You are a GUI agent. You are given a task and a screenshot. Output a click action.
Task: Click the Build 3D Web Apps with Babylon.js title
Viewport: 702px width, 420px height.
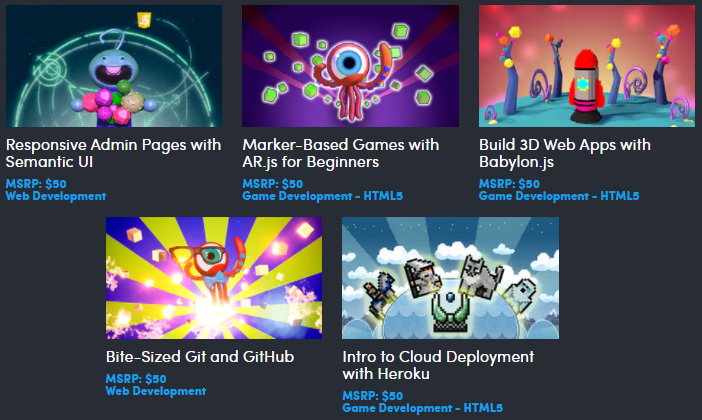565,153
